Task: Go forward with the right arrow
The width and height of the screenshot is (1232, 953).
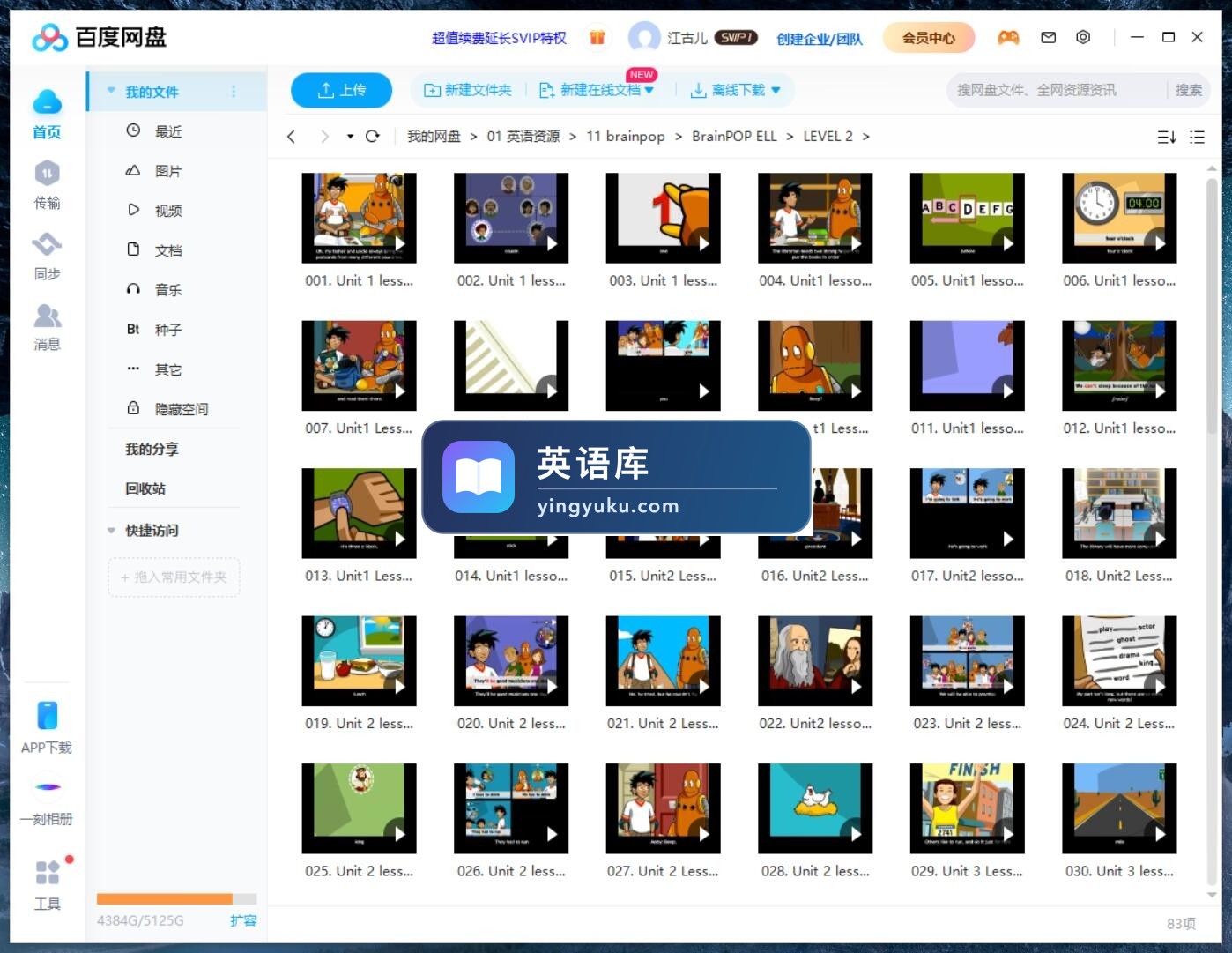Action: click(x=324, y=137)
